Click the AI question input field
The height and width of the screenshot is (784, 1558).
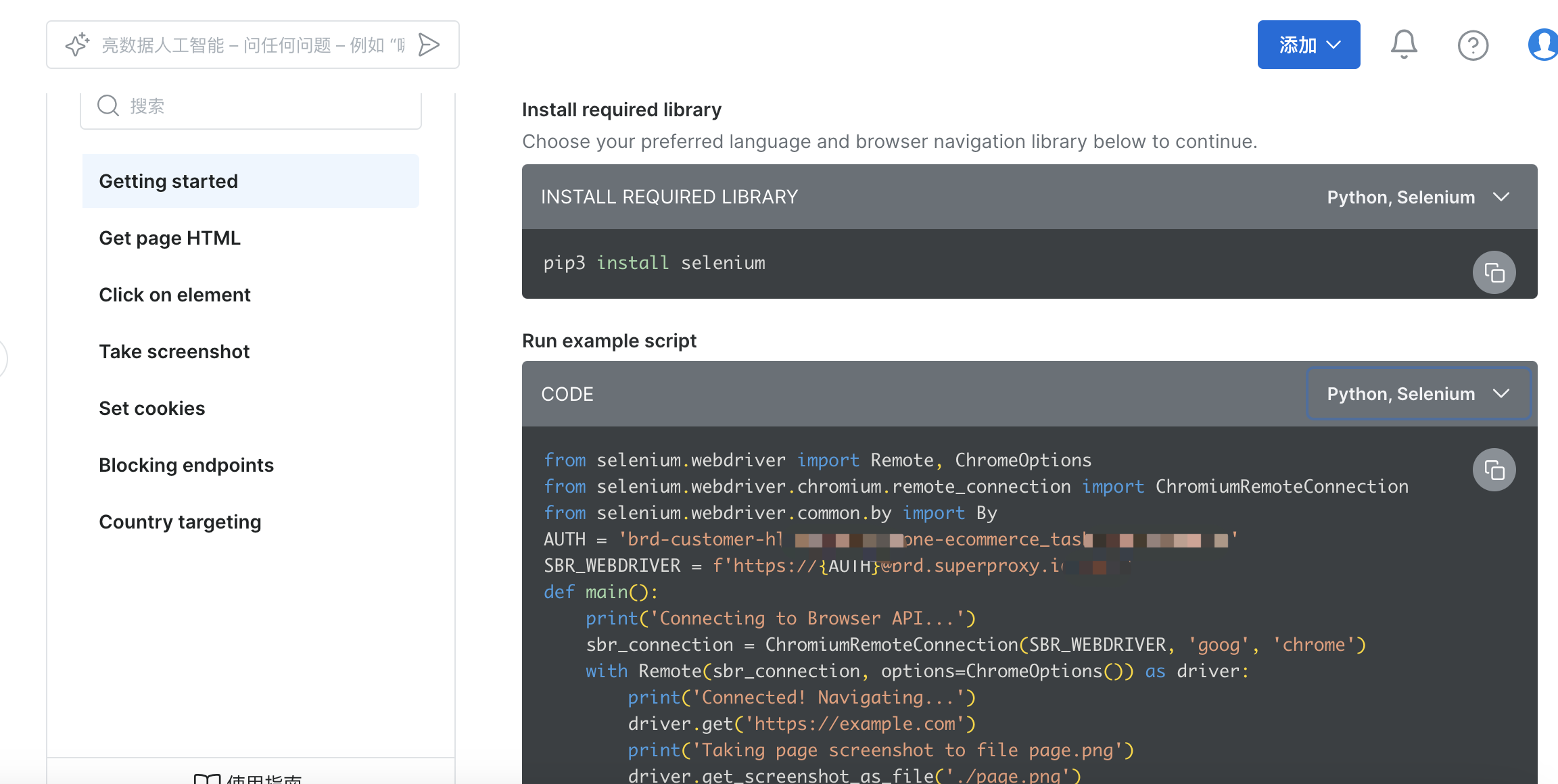[253, 45]
